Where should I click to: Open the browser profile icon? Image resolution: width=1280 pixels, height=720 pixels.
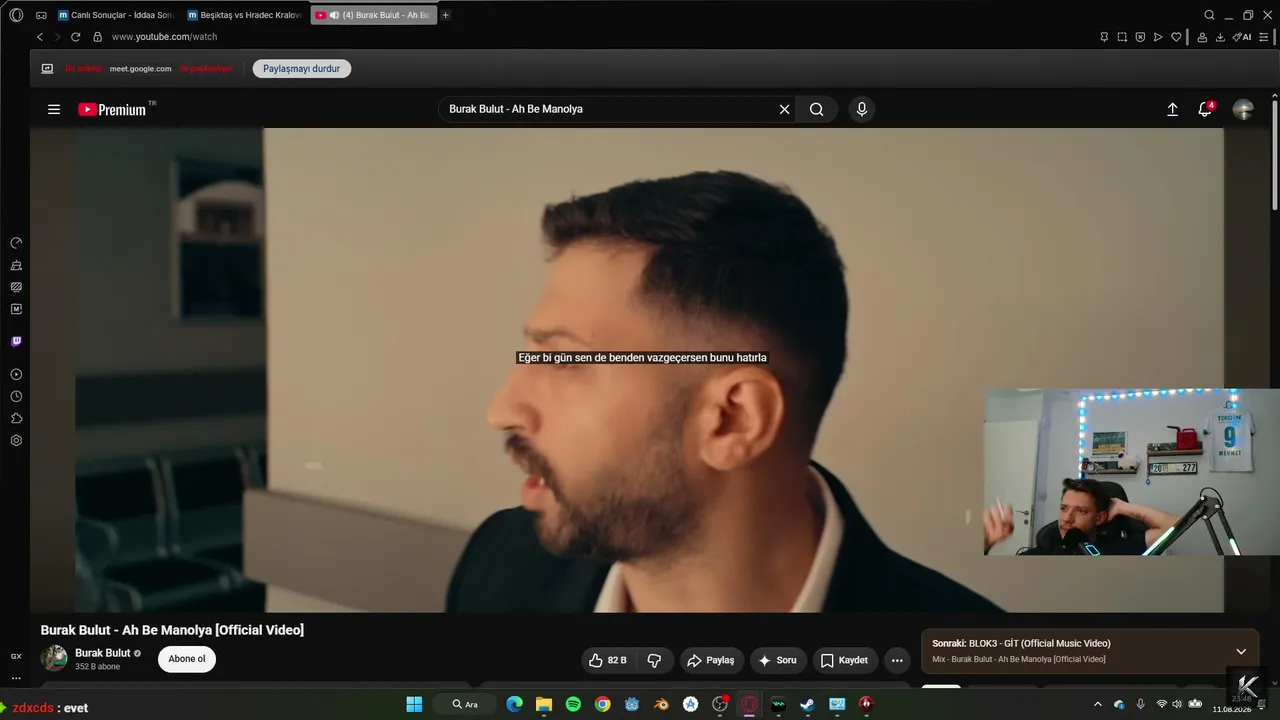1201,37
